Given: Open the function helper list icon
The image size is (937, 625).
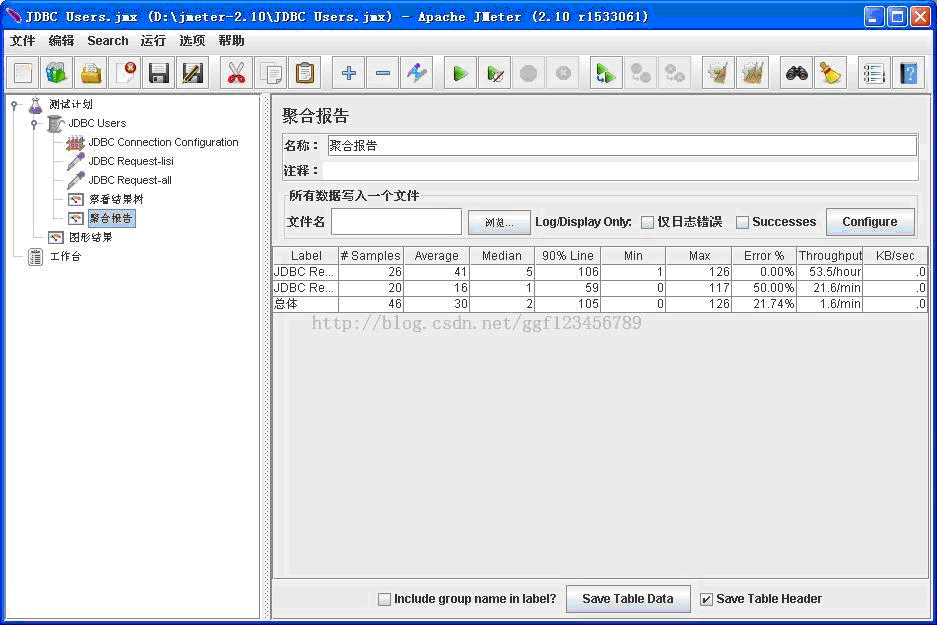Looking at the screenshot, I should tap(874, 73).
